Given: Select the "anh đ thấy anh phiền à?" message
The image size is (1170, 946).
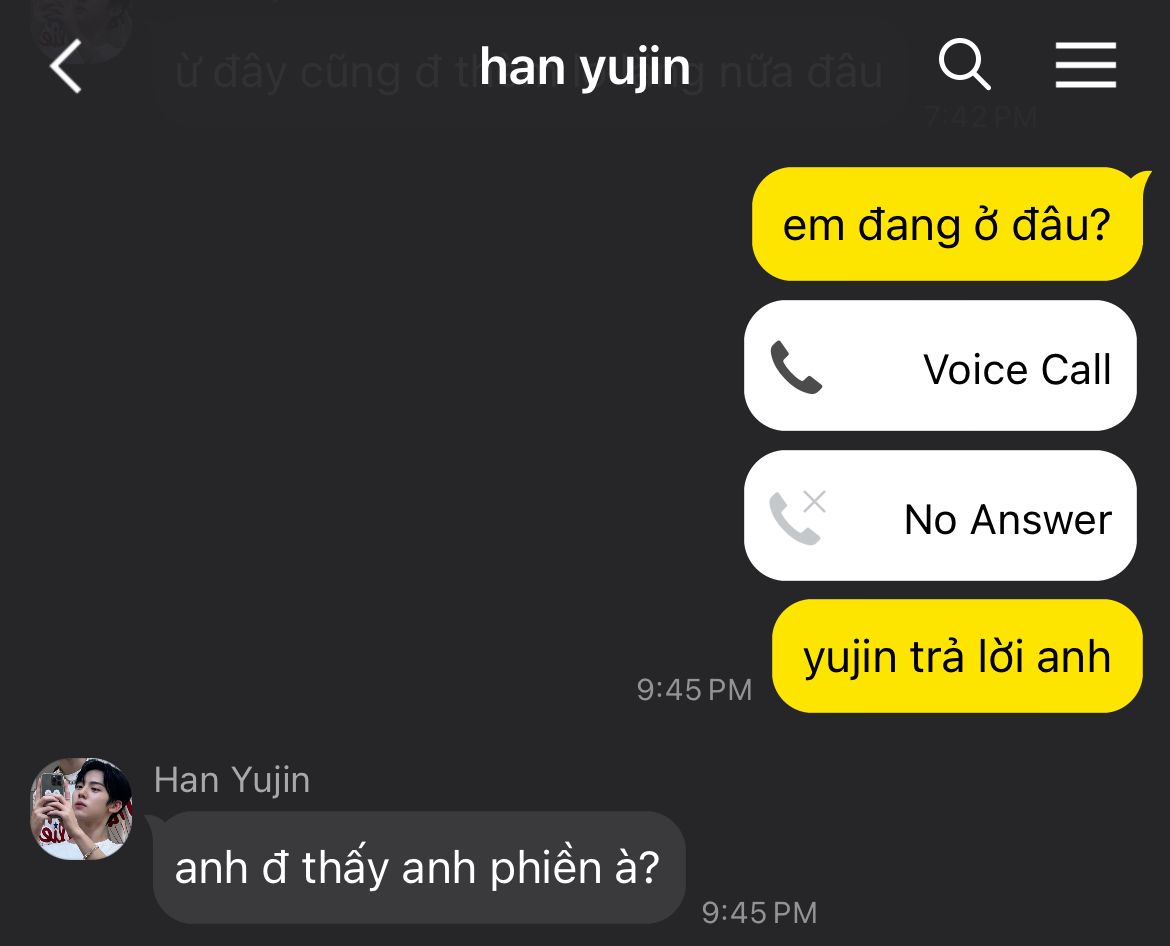Looking at the screenshot, I should 418,868.
